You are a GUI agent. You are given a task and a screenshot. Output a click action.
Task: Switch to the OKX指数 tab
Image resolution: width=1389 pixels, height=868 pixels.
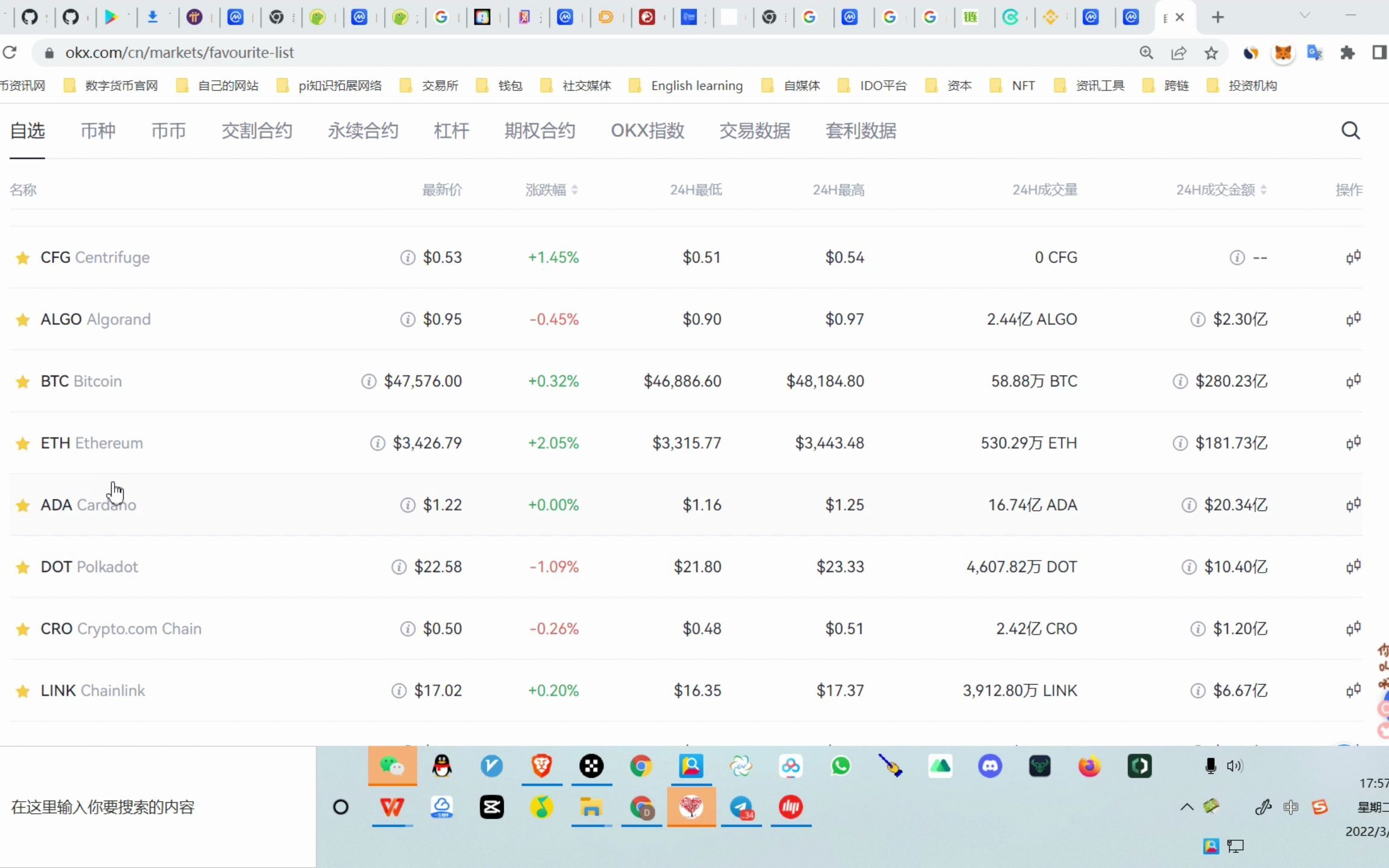[647, 131]
